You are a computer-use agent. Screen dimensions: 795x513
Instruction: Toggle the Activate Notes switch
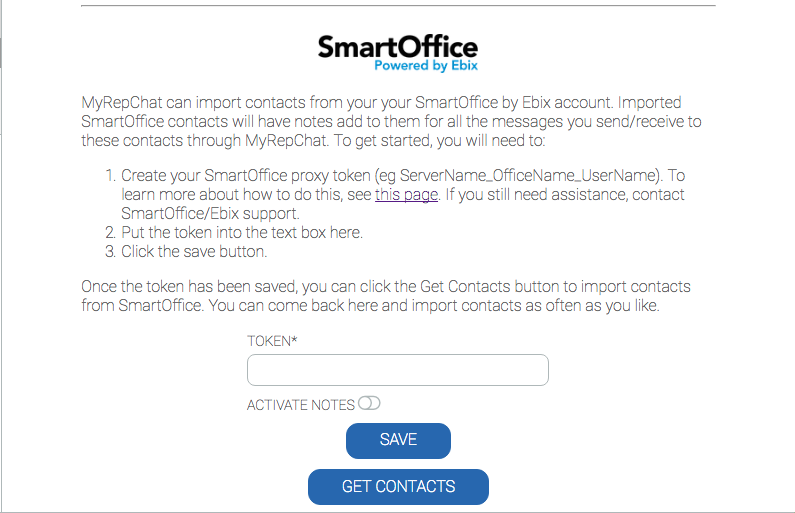pyautogui.click(x=369, y=404)
